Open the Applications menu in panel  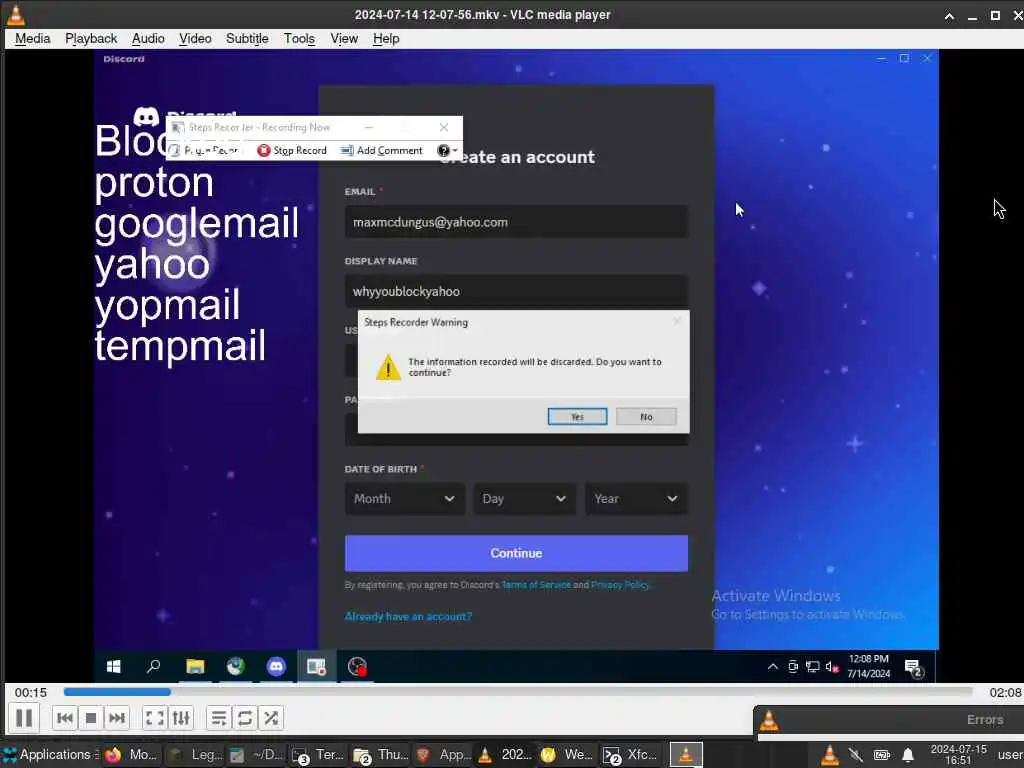(50, 755)
